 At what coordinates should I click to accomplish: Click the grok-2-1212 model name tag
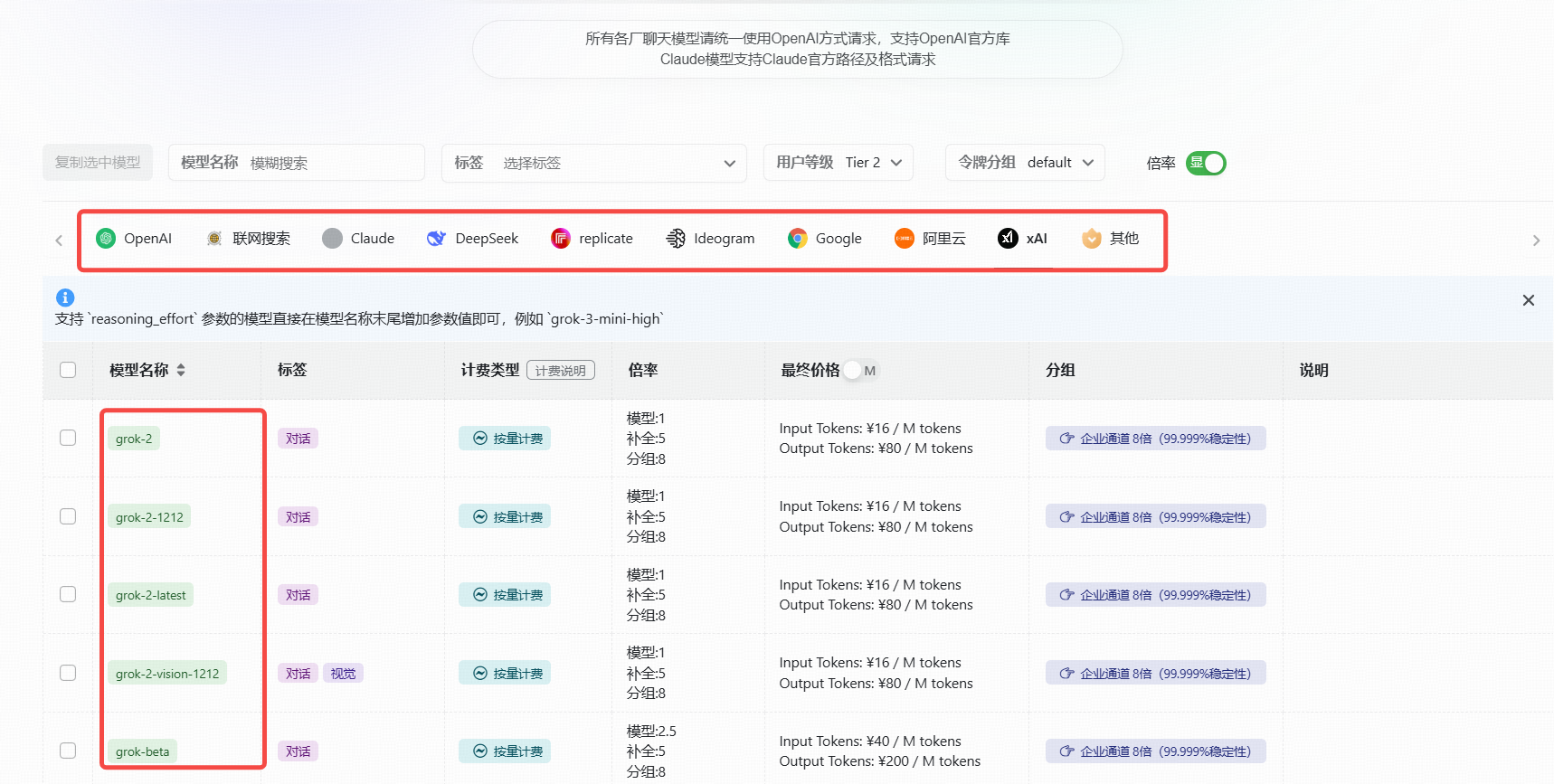tap(149, 517)
